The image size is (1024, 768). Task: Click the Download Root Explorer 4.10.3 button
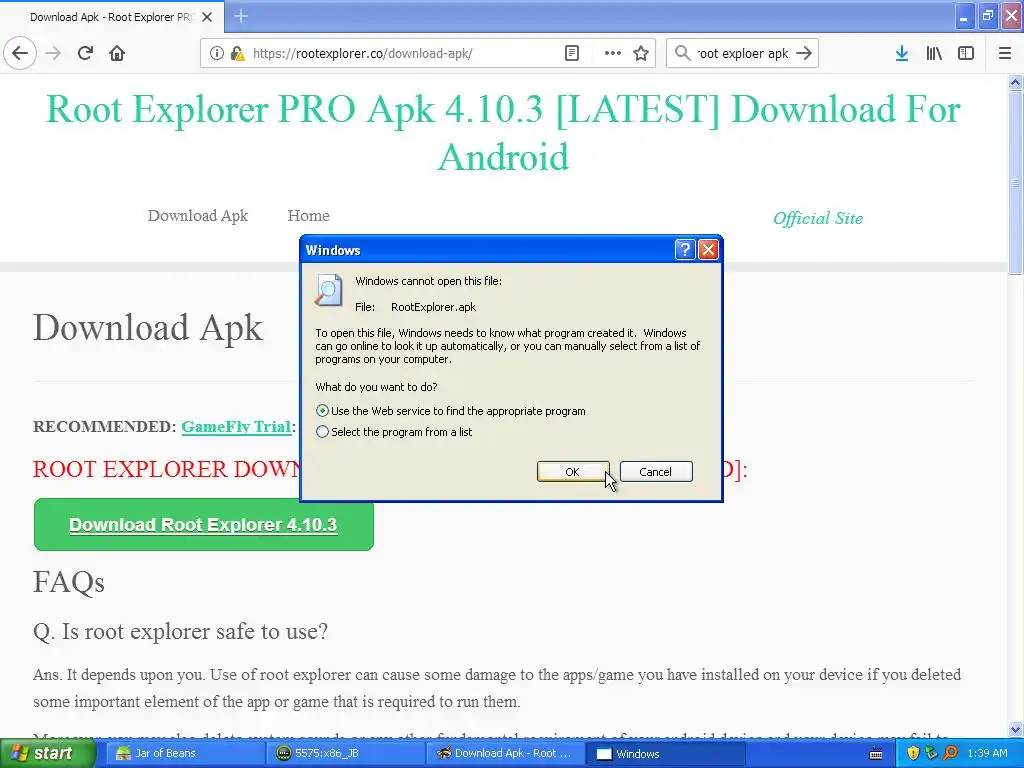203,524
